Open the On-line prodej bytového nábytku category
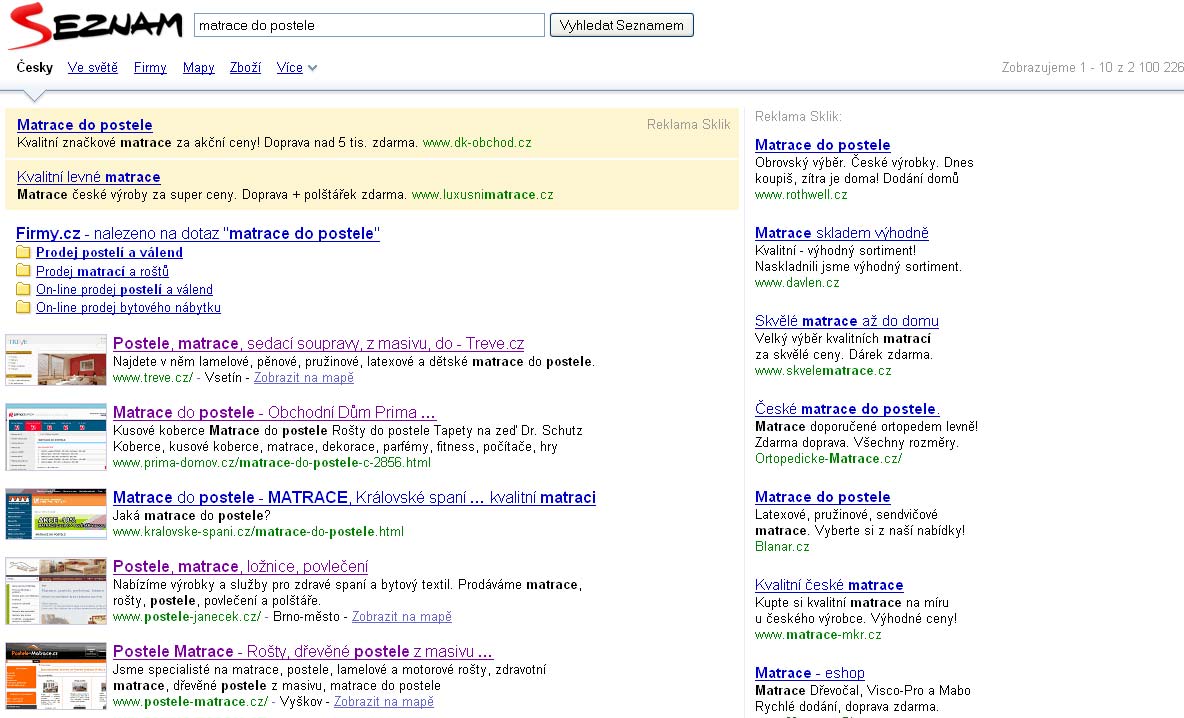 point(128,307)
